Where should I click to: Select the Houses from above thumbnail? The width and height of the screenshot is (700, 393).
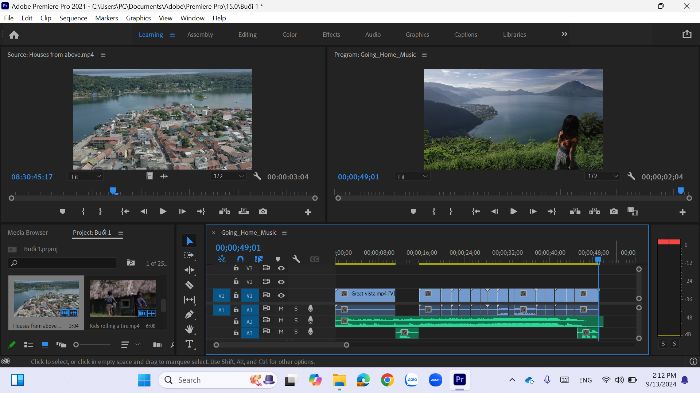click(x=46, y=299)
